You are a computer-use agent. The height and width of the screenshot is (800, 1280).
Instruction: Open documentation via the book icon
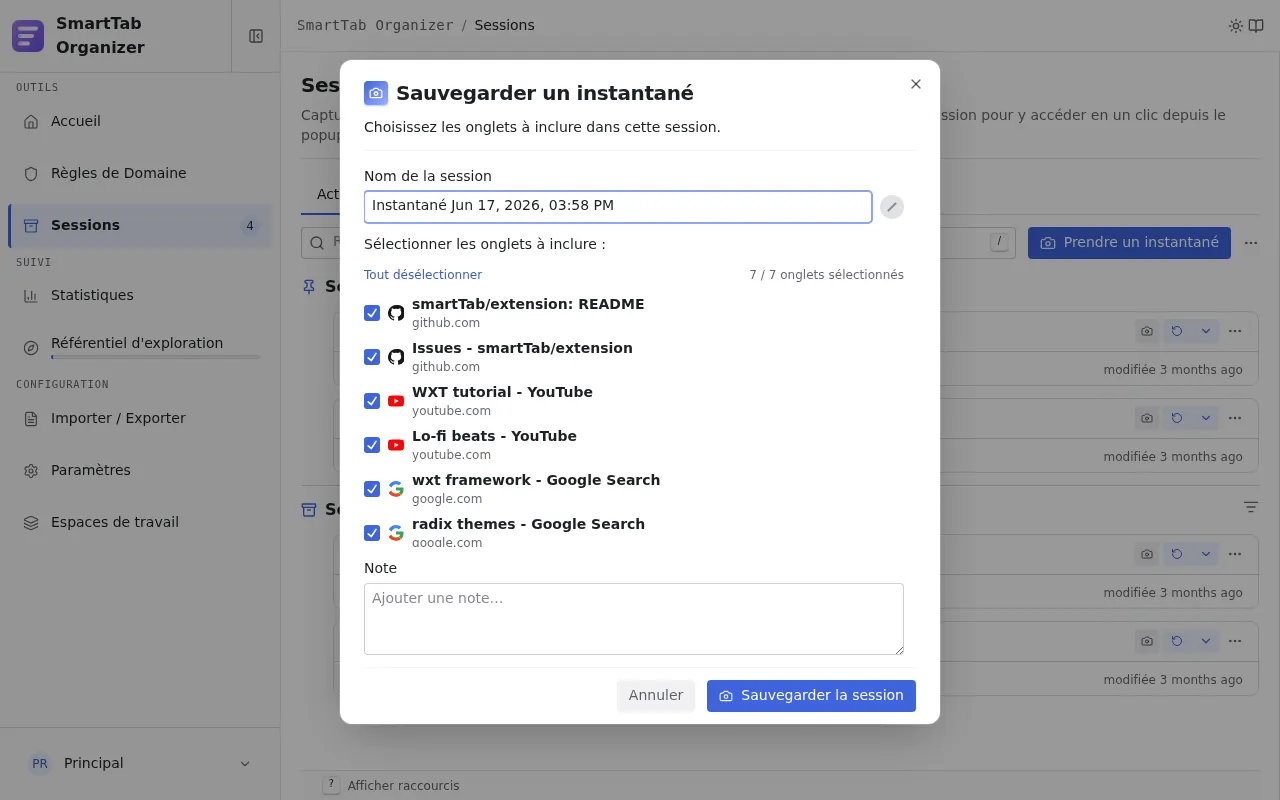click(x=1256, y=26)
